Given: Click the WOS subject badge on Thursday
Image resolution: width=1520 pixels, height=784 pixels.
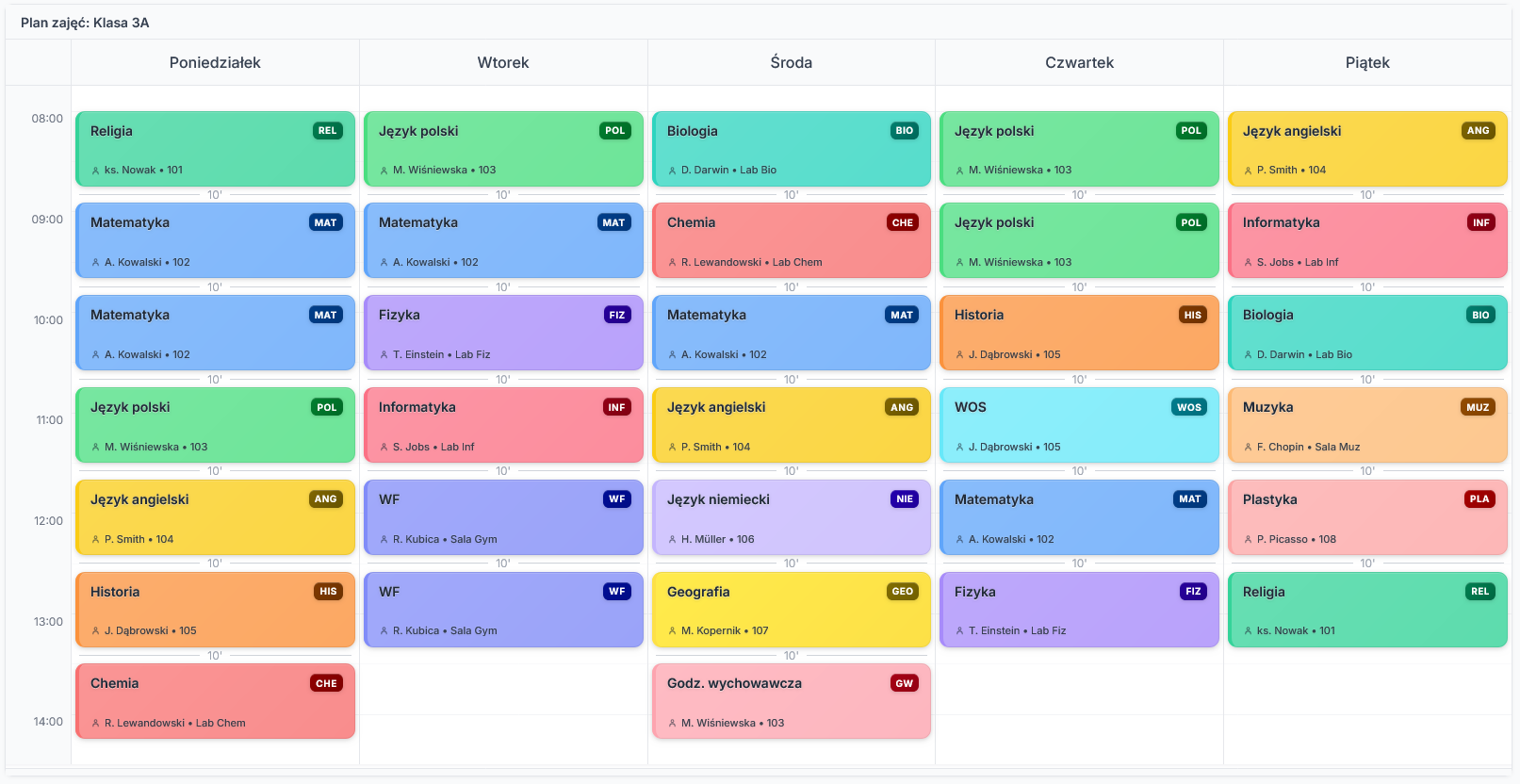Looking at the screenshot, I should [1188, 407].
